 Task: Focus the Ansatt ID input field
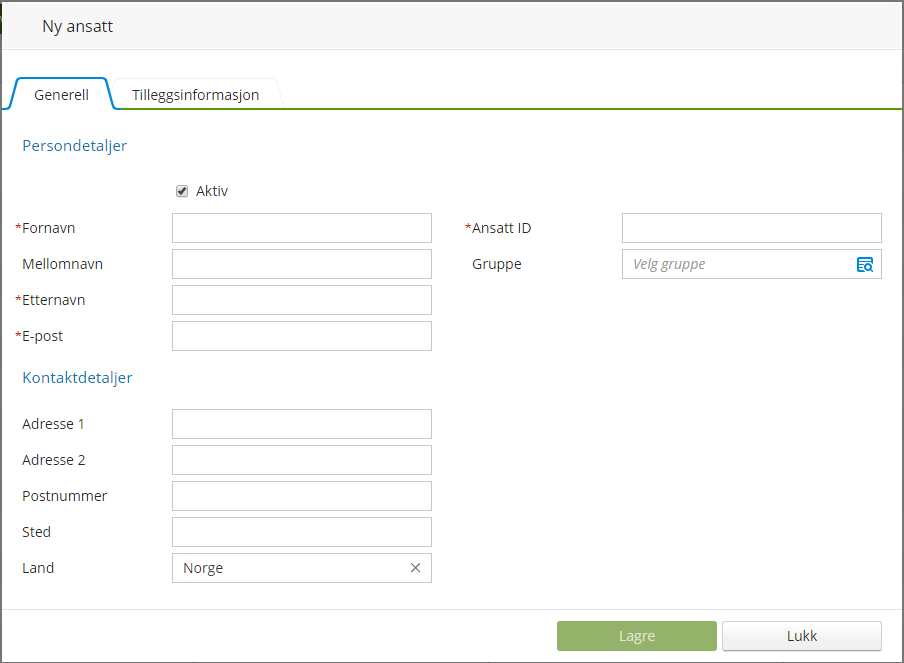(x=751, y=228)
